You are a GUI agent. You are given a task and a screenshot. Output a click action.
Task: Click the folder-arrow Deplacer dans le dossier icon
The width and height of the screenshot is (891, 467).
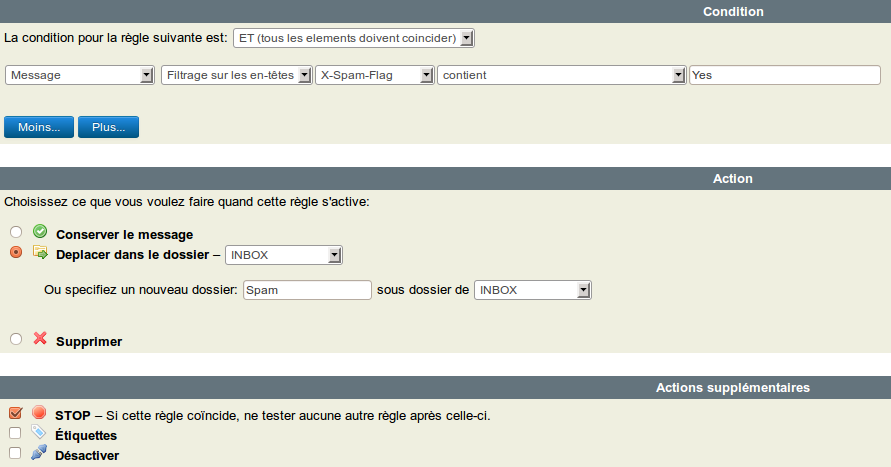coord(40,253)
